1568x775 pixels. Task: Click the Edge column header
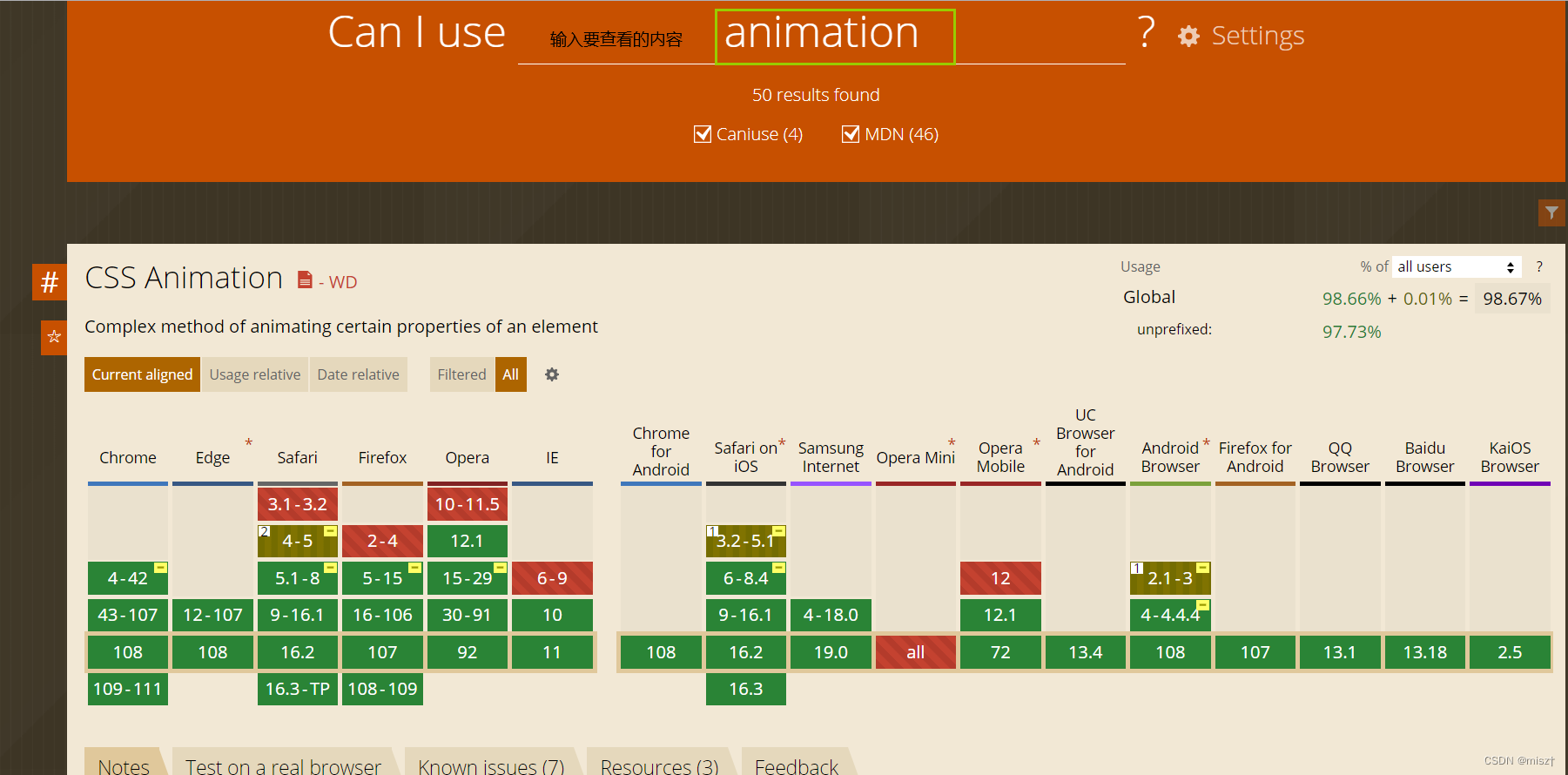(212, 458)
